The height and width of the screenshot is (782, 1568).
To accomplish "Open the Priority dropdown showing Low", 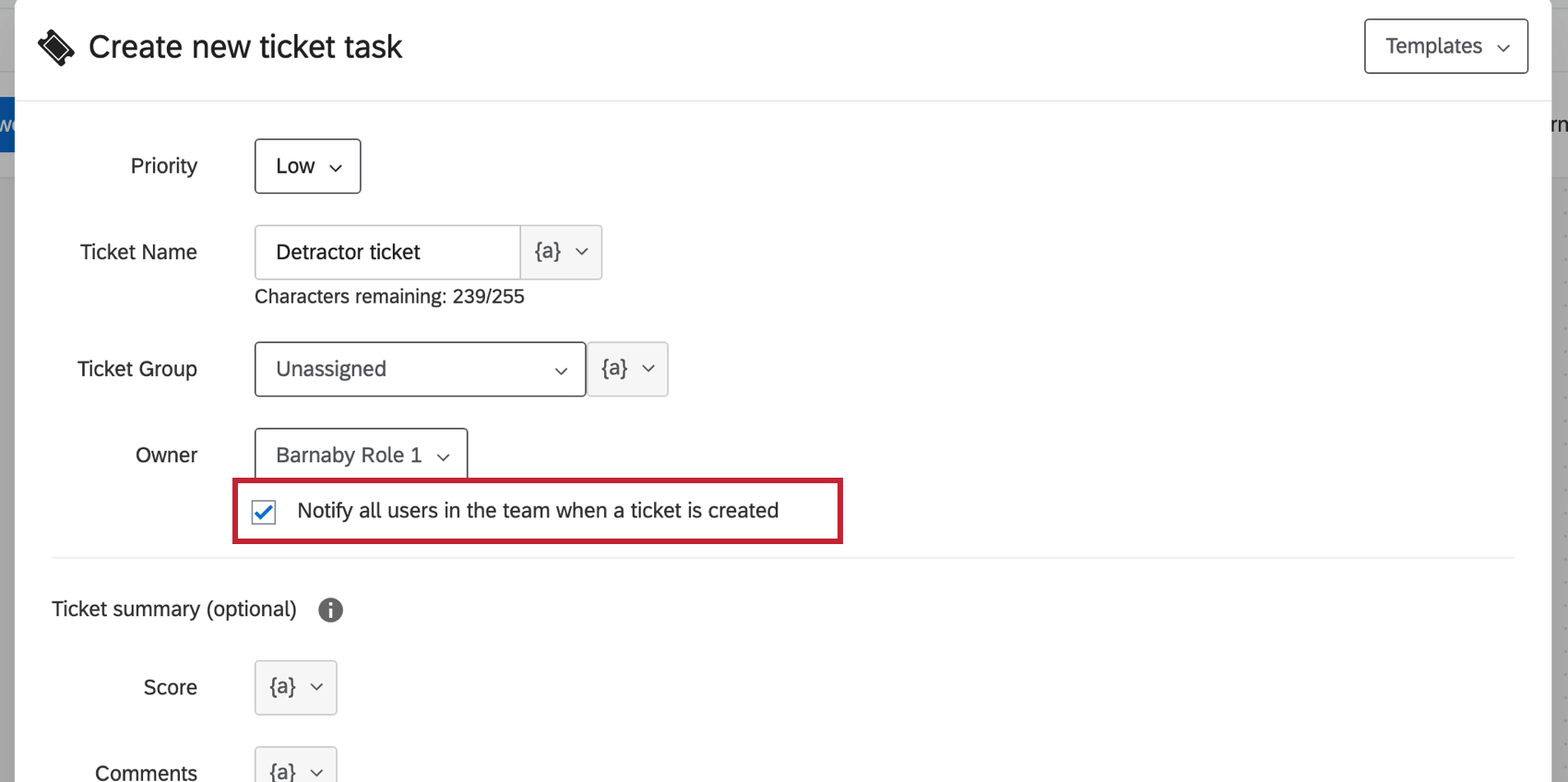I will [x=307, y=166].
